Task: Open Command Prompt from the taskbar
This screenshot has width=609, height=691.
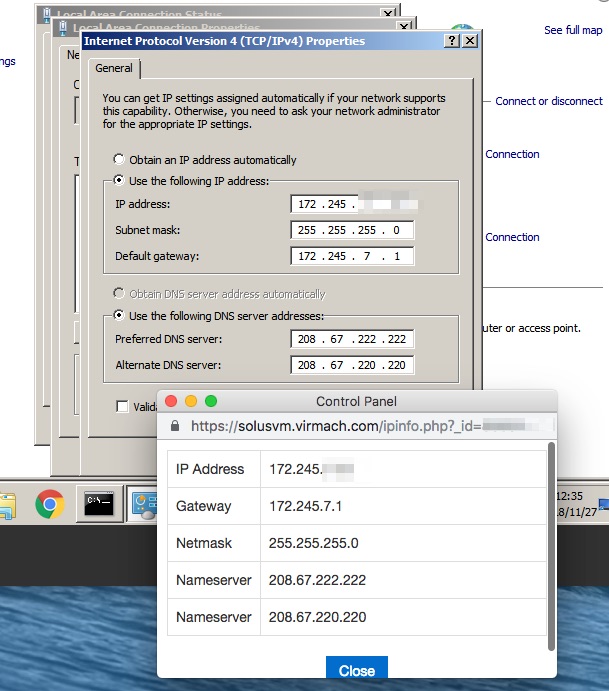Action: [x=99, y=504]
